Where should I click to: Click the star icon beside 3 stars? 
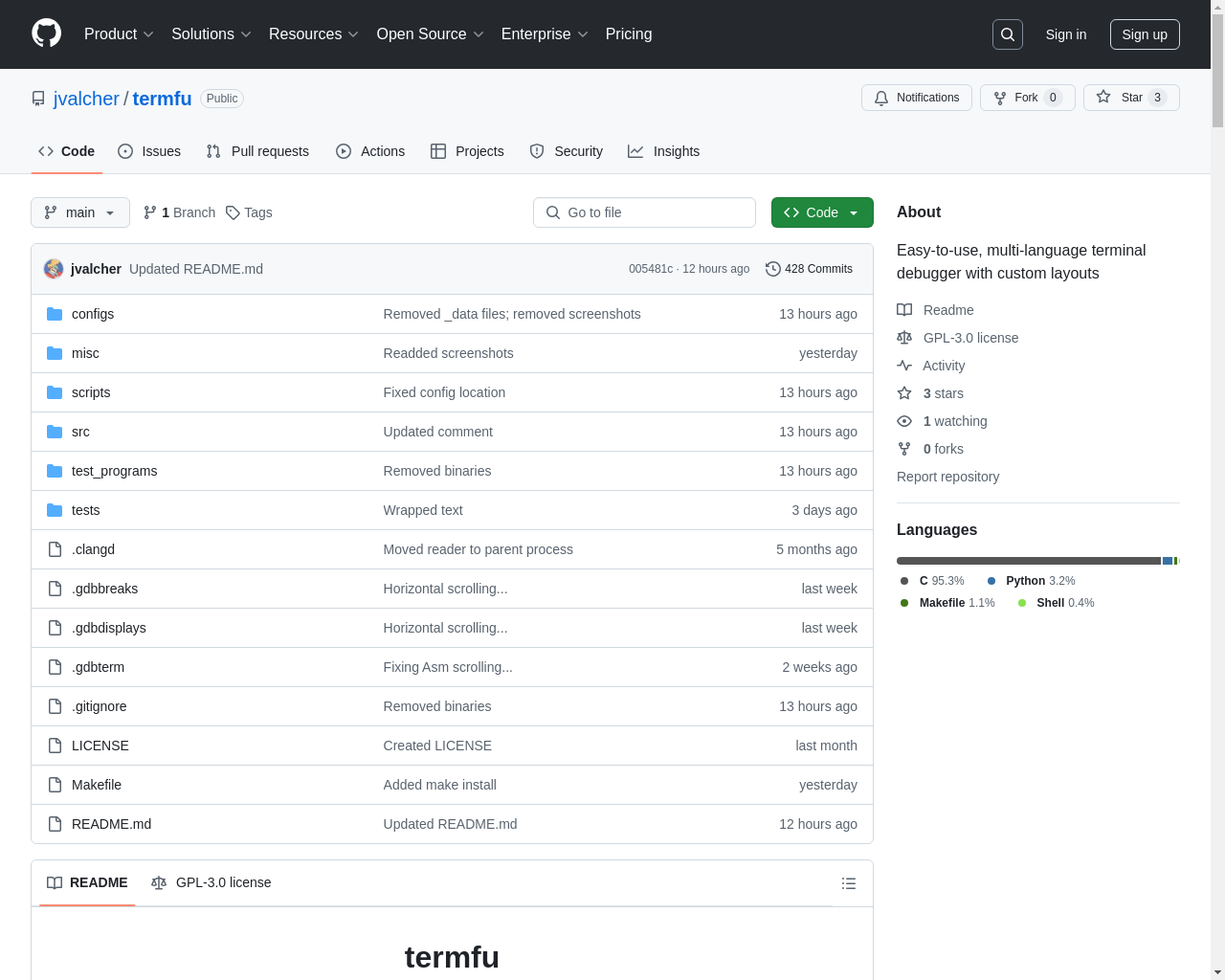(904, 393)
